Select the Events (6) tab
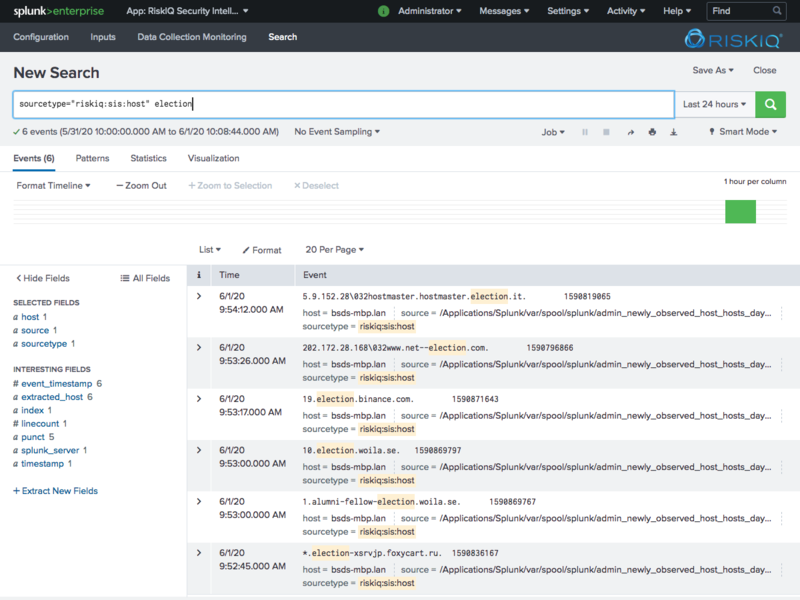Screen dimensions: 800x600 [34, 158]
